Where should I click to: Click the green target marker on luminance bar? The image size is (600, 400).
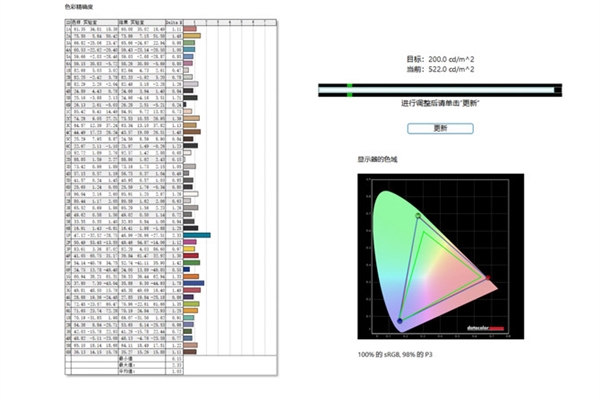(x=349, y=91)
